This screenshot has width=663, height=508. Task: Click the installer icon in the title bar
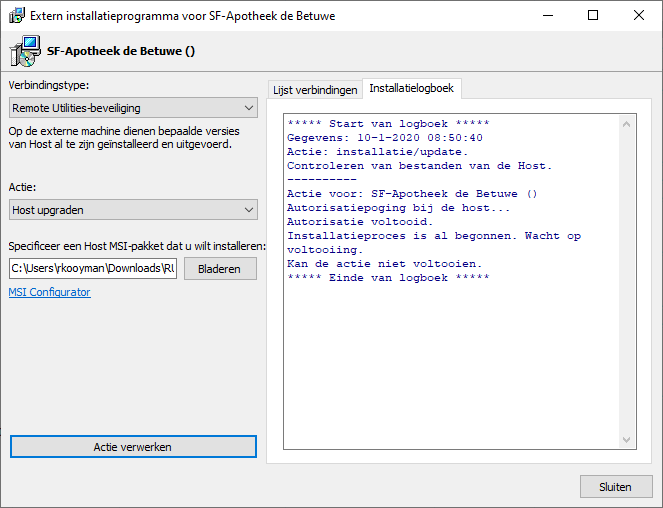tap(15, 16)
